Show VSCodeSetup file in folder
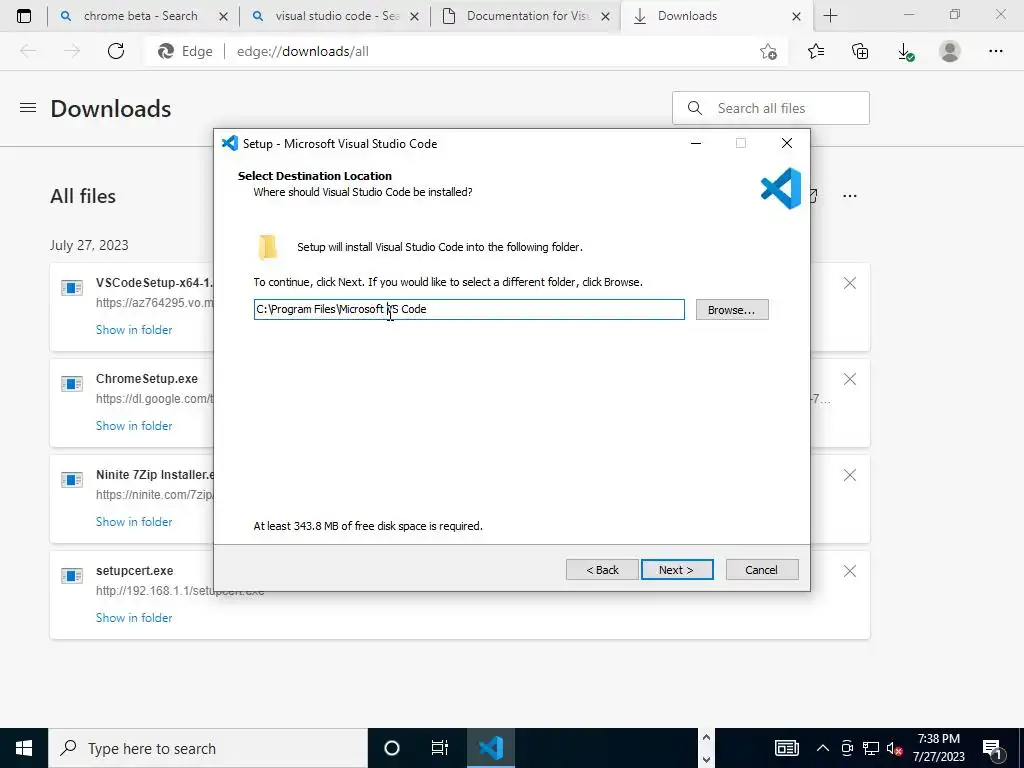 click(x=134, y=330)
